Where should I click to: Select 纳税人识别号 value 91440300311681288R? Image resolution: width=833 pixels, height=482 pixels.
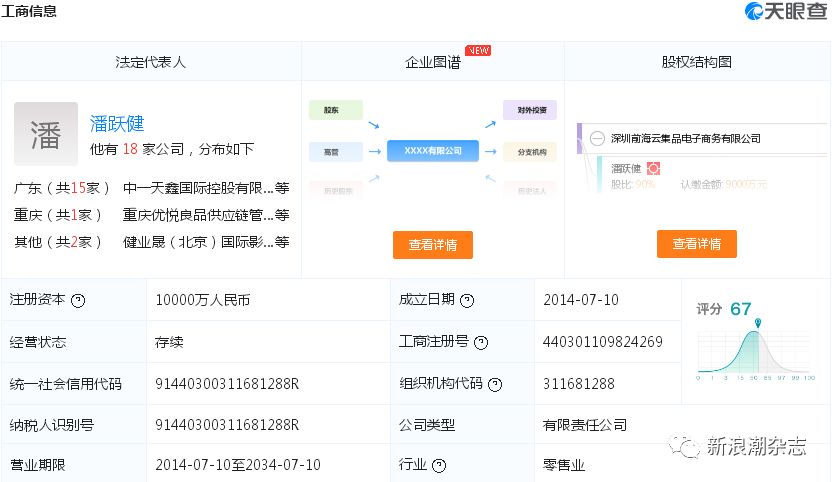[x=227, y=425]
